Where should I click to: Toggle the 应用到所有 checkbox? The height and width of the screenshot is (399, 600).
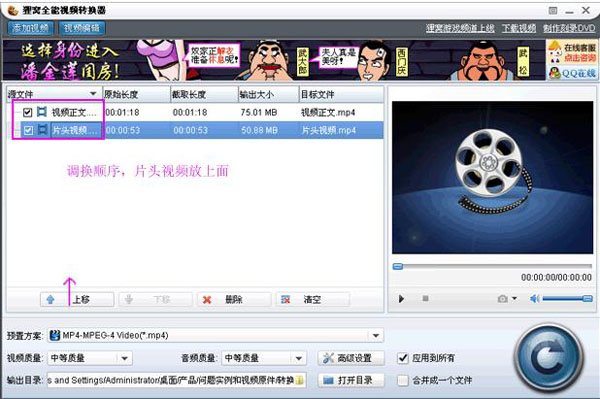(x=403, y=358)
